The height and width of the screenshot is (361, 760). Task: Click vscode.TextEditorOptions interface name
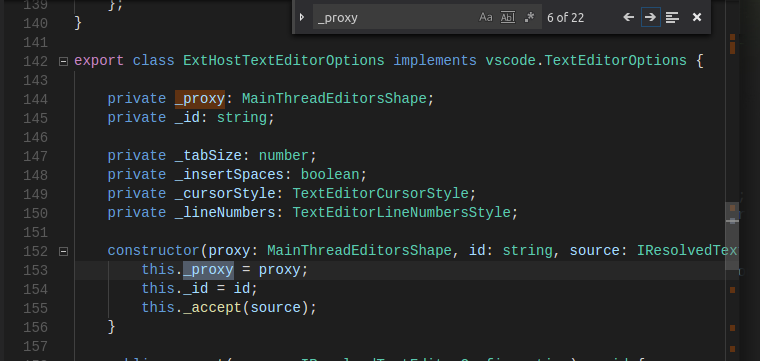(x=586, y=61)
